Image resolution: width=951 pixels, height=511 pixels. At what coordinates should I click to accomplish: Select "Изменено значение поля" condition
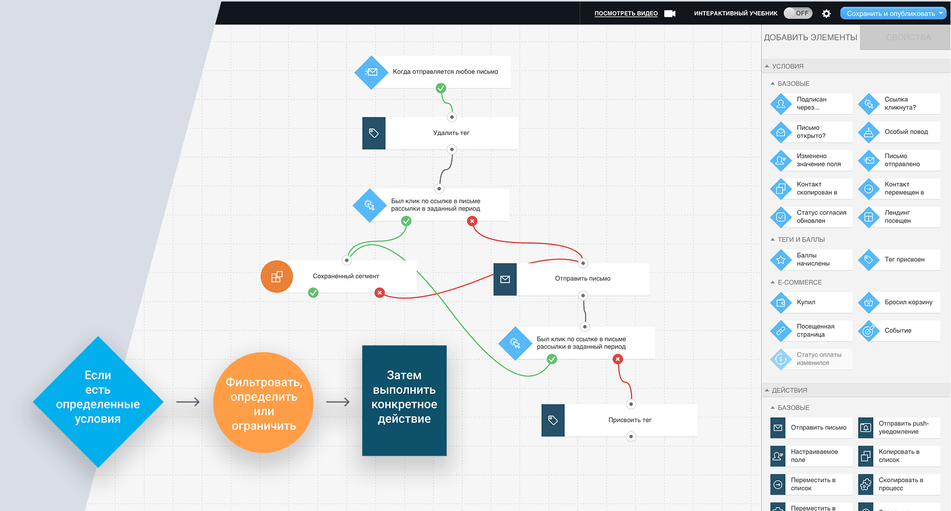point(812,161)
